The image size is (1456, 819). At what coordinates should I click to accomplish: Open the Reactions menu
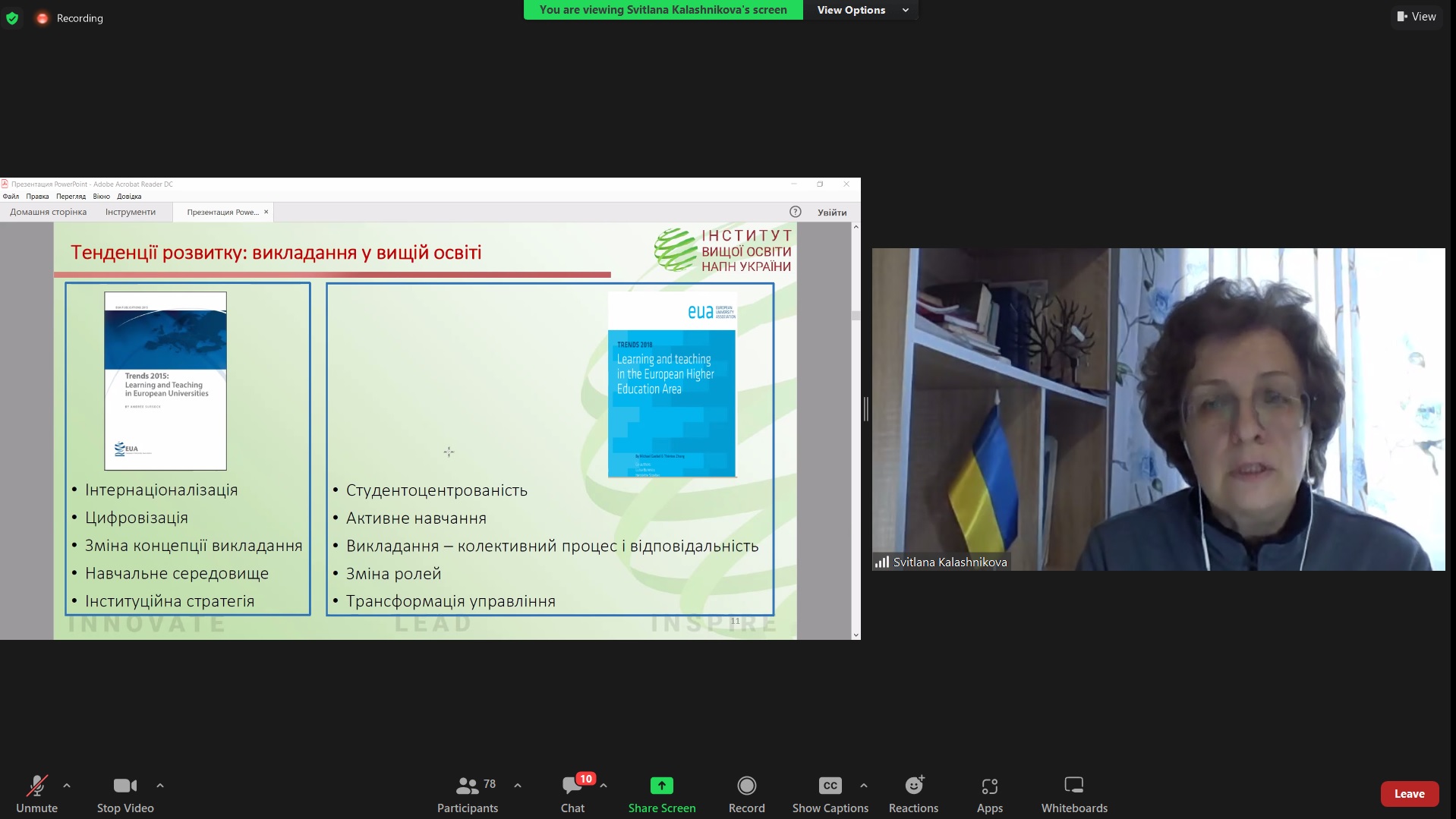click(913, 793)
